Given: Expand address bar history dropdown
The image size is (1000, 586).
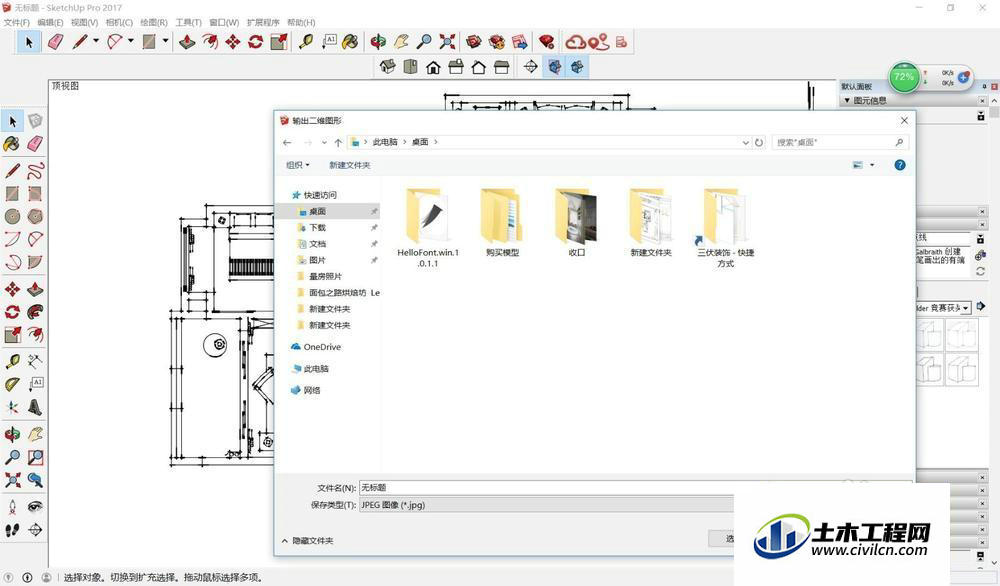Looking at the screenshot, I should pyautogui.click(x=745, y=142).
